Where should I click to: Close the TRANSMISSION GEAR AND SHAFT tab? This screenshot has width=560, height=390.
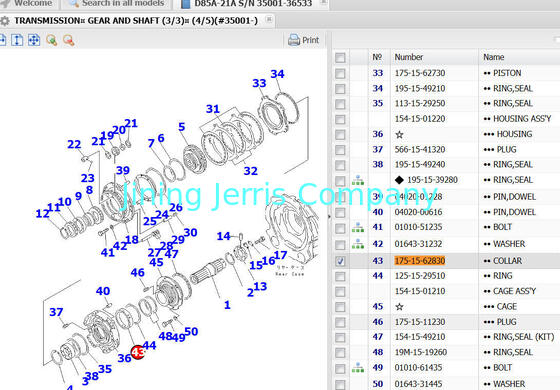pos(269,19)
